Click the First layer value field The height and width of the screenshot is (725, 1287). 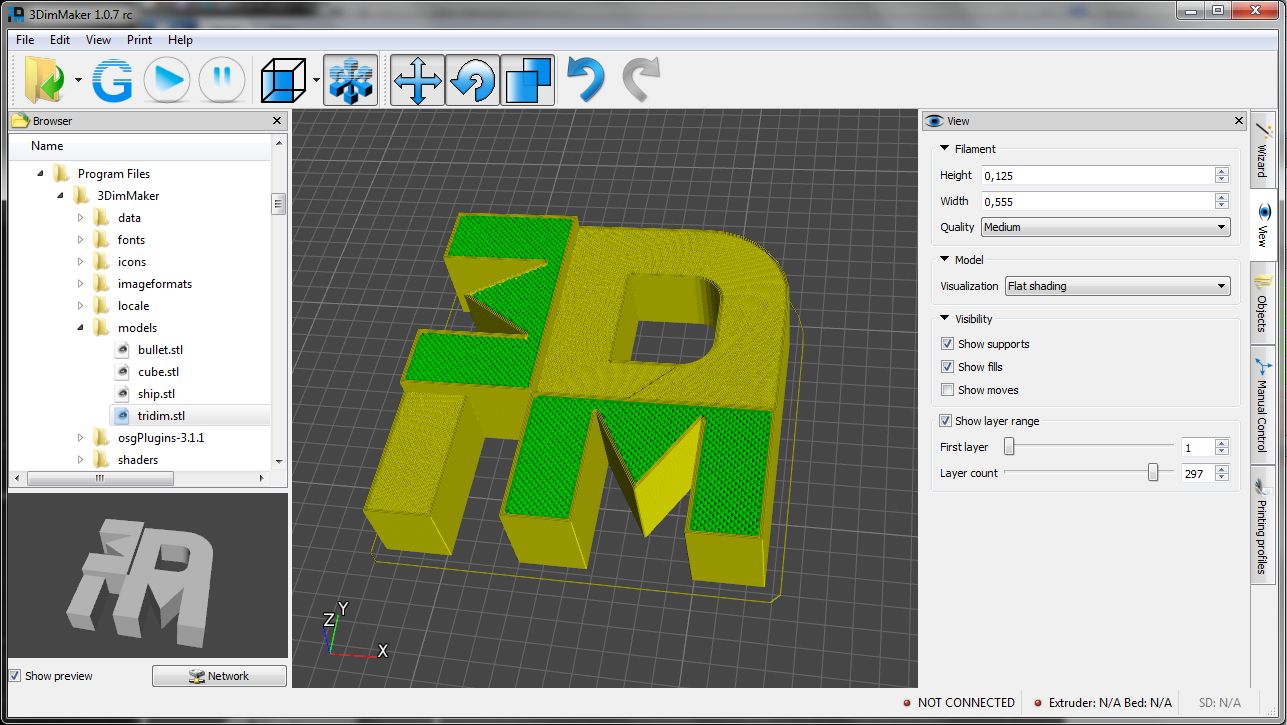(x=1196, y=448)
